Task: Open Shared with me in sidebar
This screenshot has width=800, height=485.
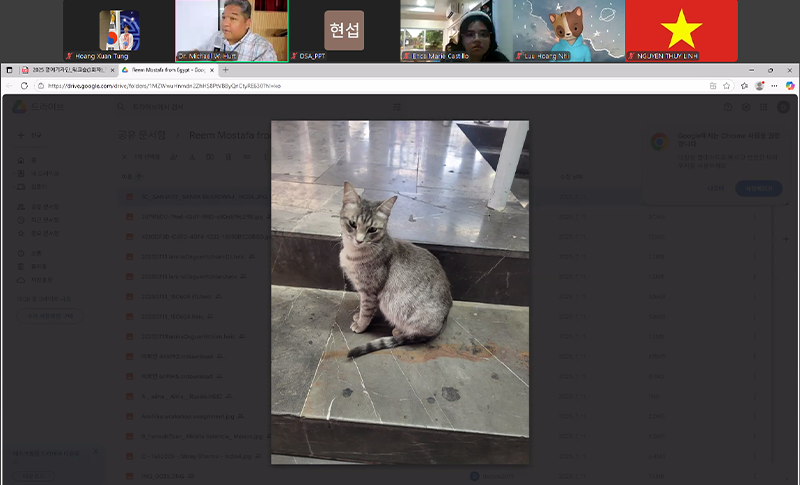Action: point(38,207)
